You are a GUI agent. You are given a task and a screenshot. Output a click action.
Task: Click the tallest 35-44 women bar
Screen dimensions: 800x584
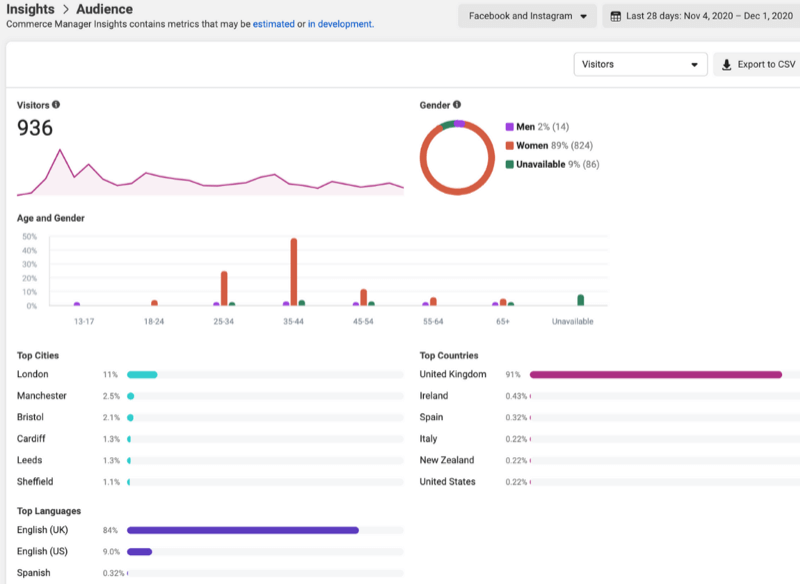coord(294,272)
